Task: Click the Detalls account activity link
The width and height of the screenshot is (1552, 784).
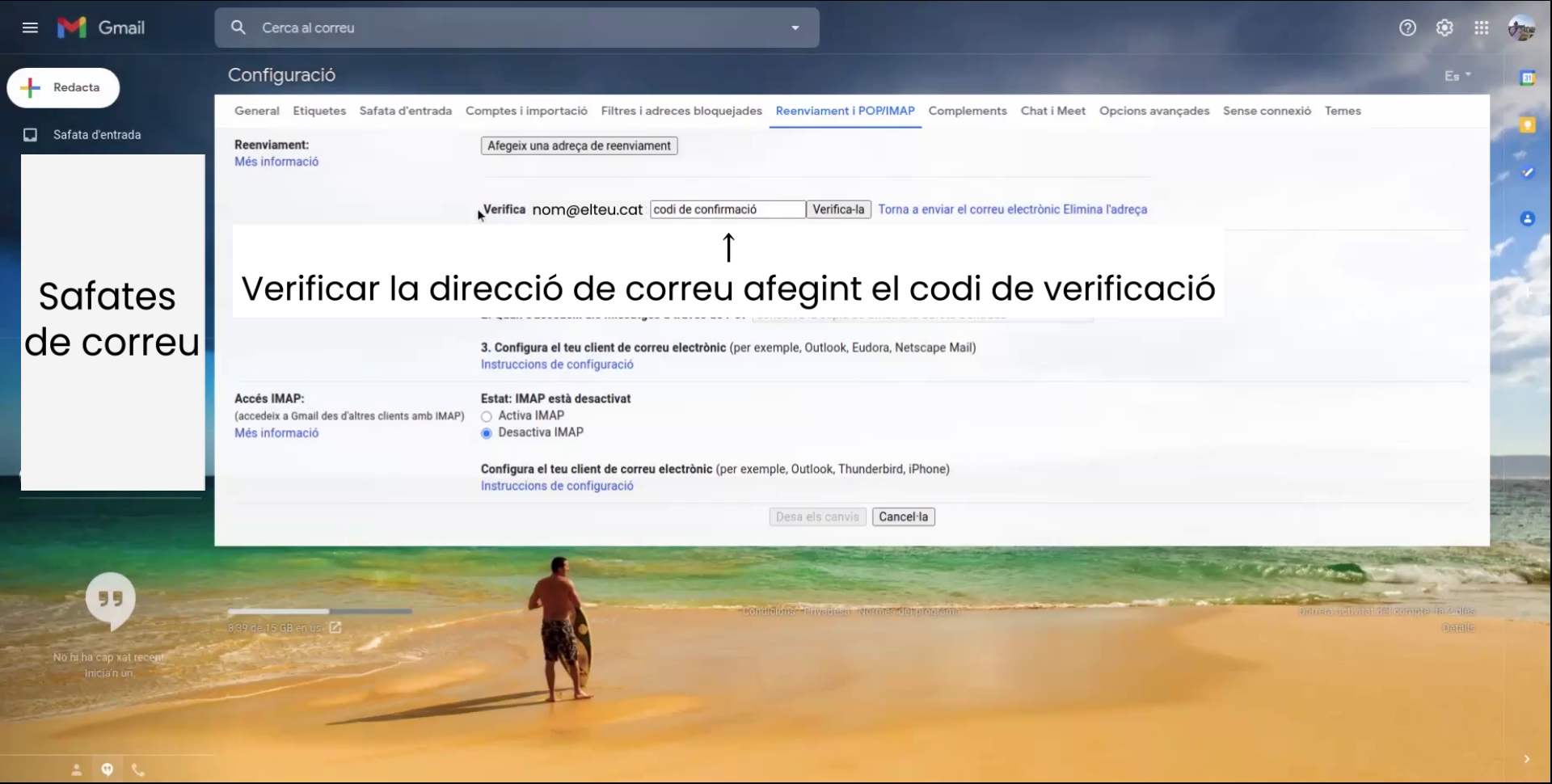Action: (1458, 628)
